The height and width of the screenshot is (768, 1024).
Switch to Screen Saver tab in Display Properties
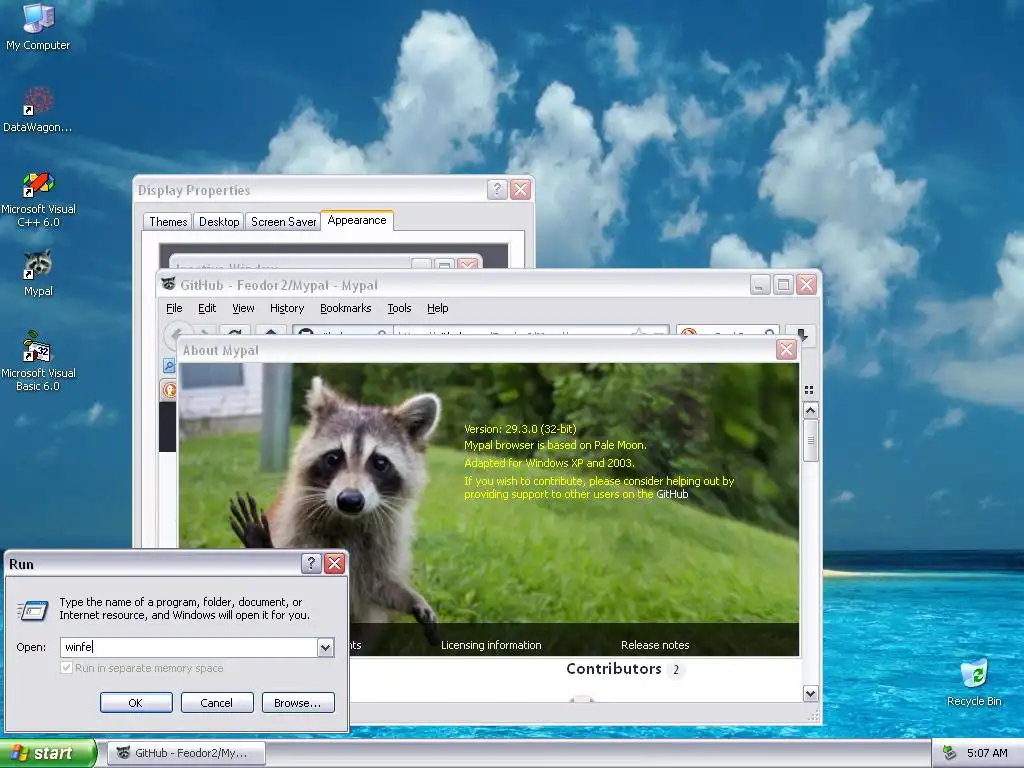coord(283,222)
